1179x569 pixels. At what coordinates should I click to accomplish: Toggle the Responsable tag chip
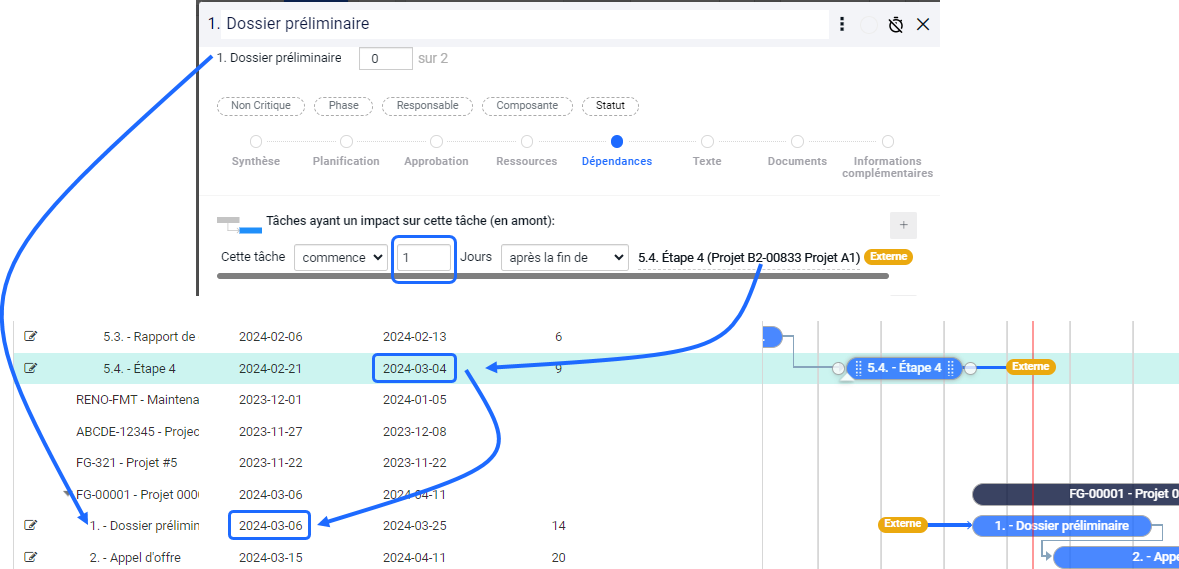tap(427, 106)
